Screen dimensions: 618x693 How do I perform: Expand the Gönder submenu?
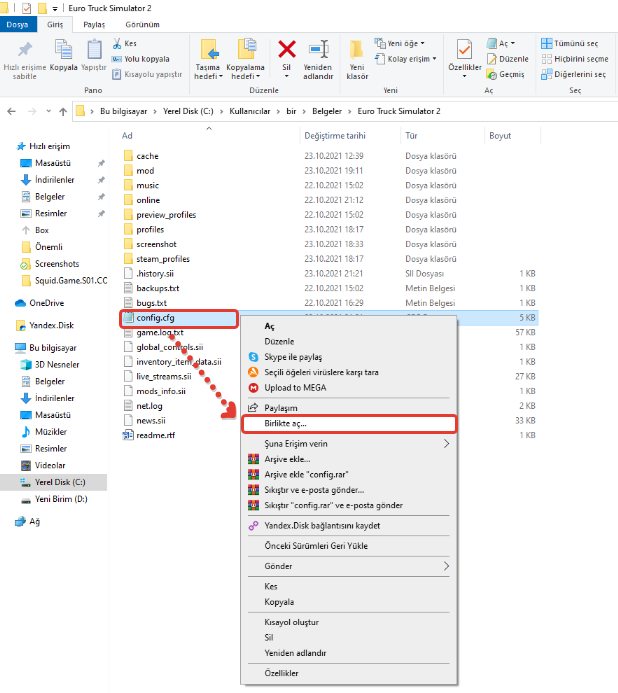coord(349,566)
